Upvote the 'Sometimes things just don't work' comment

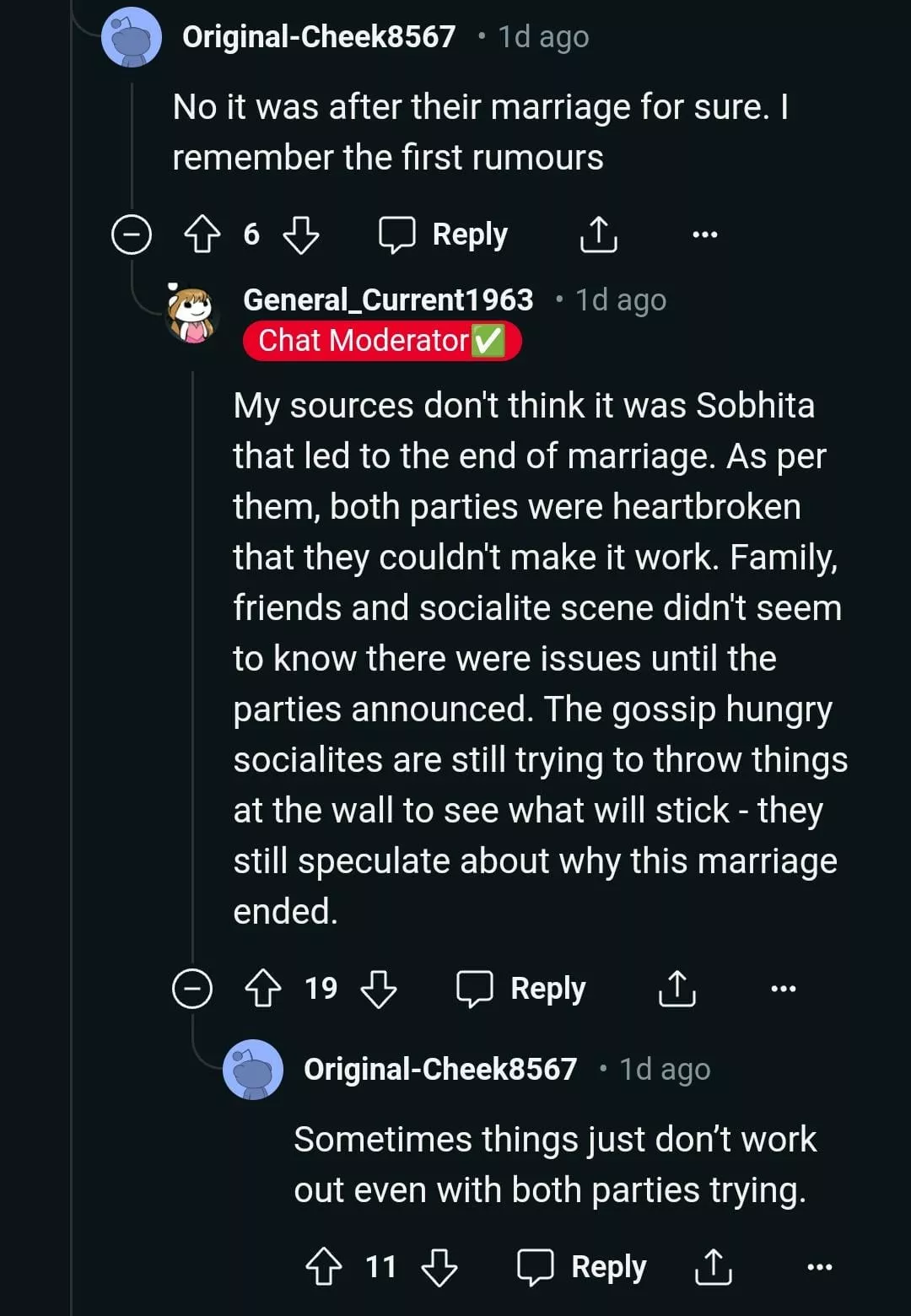(324, 1266)
